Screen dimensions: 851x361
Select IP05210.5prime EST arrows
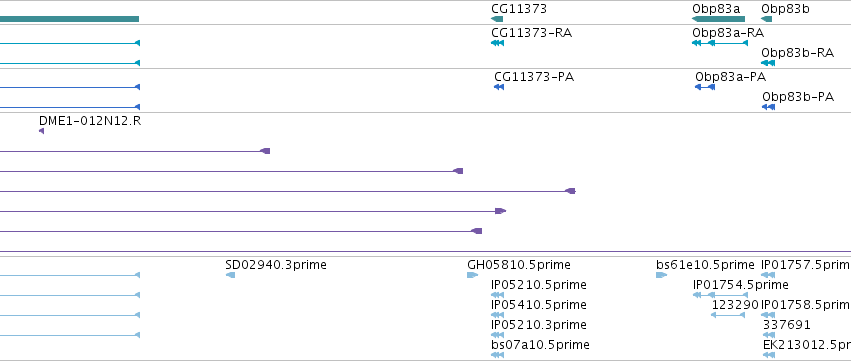coord(497,295)
